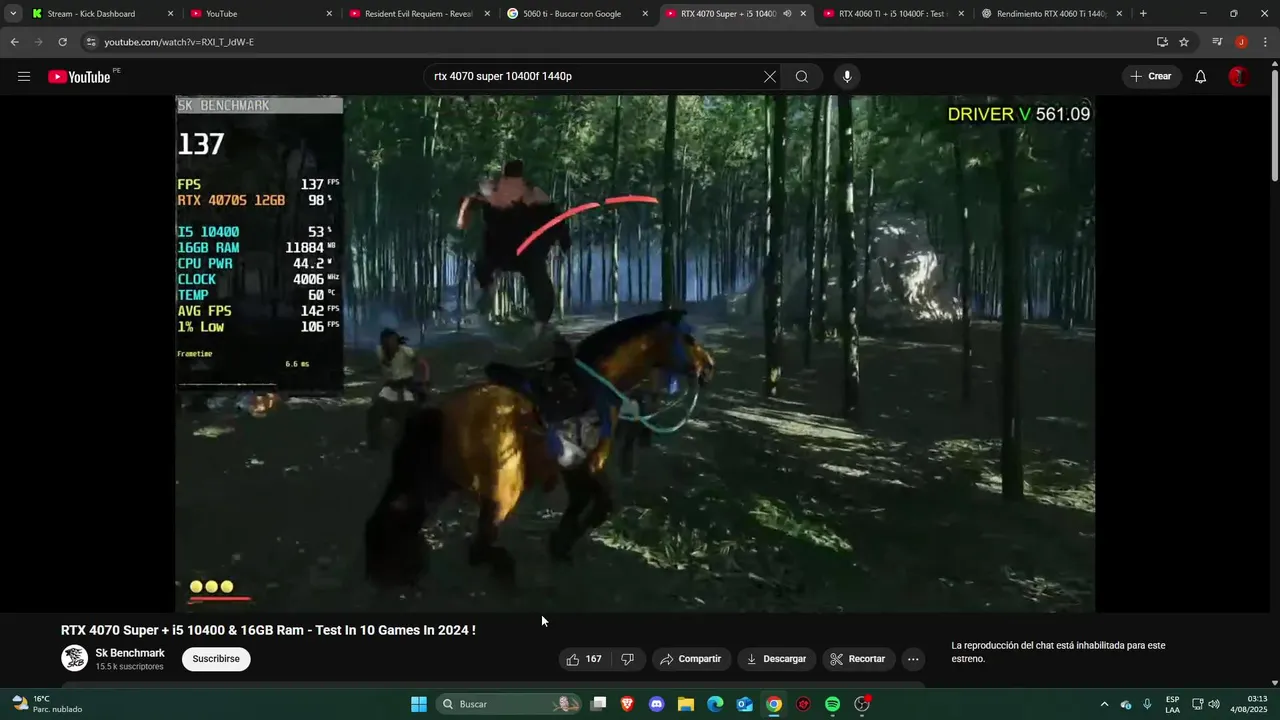Open a new browser tab
This screenshot has width=1280, height=720.
coord(1143,14)
